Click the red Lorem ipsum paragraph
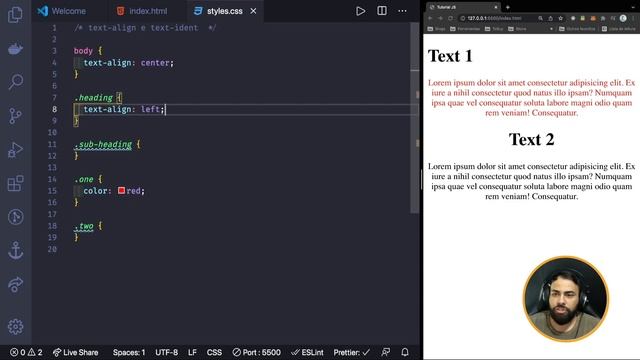Image resolution: width=640 pixels, height=360 pixels. pyautogui.click(x=531, y=98)
